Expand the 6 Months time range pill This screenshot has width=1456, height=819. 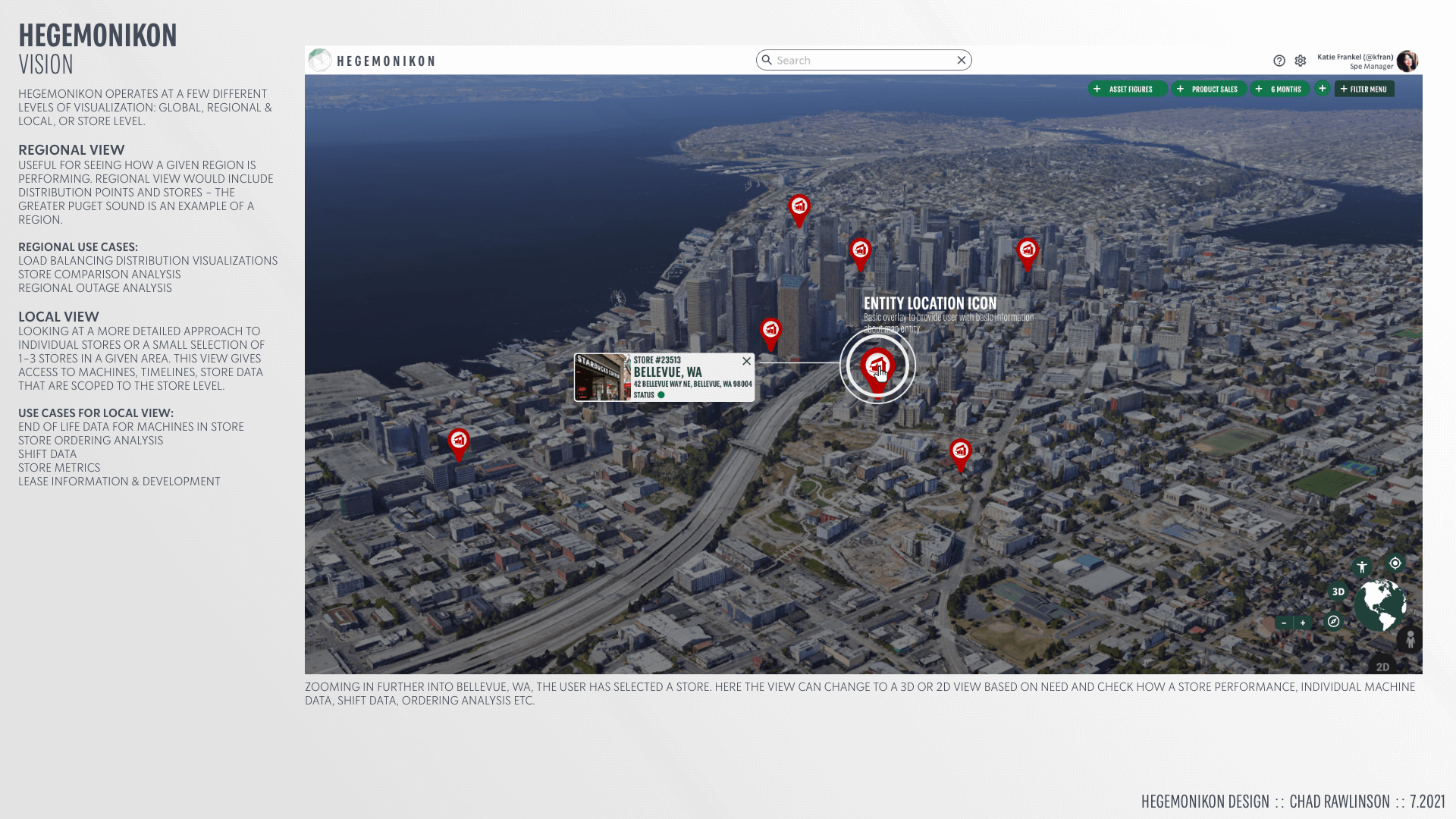tap(1280, 89)
